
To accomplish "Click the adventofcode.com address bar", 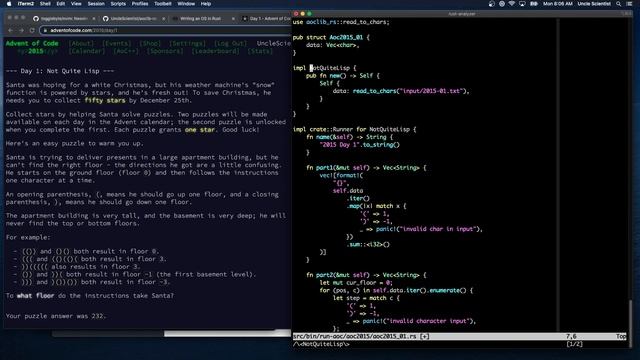I will [165, 30].
